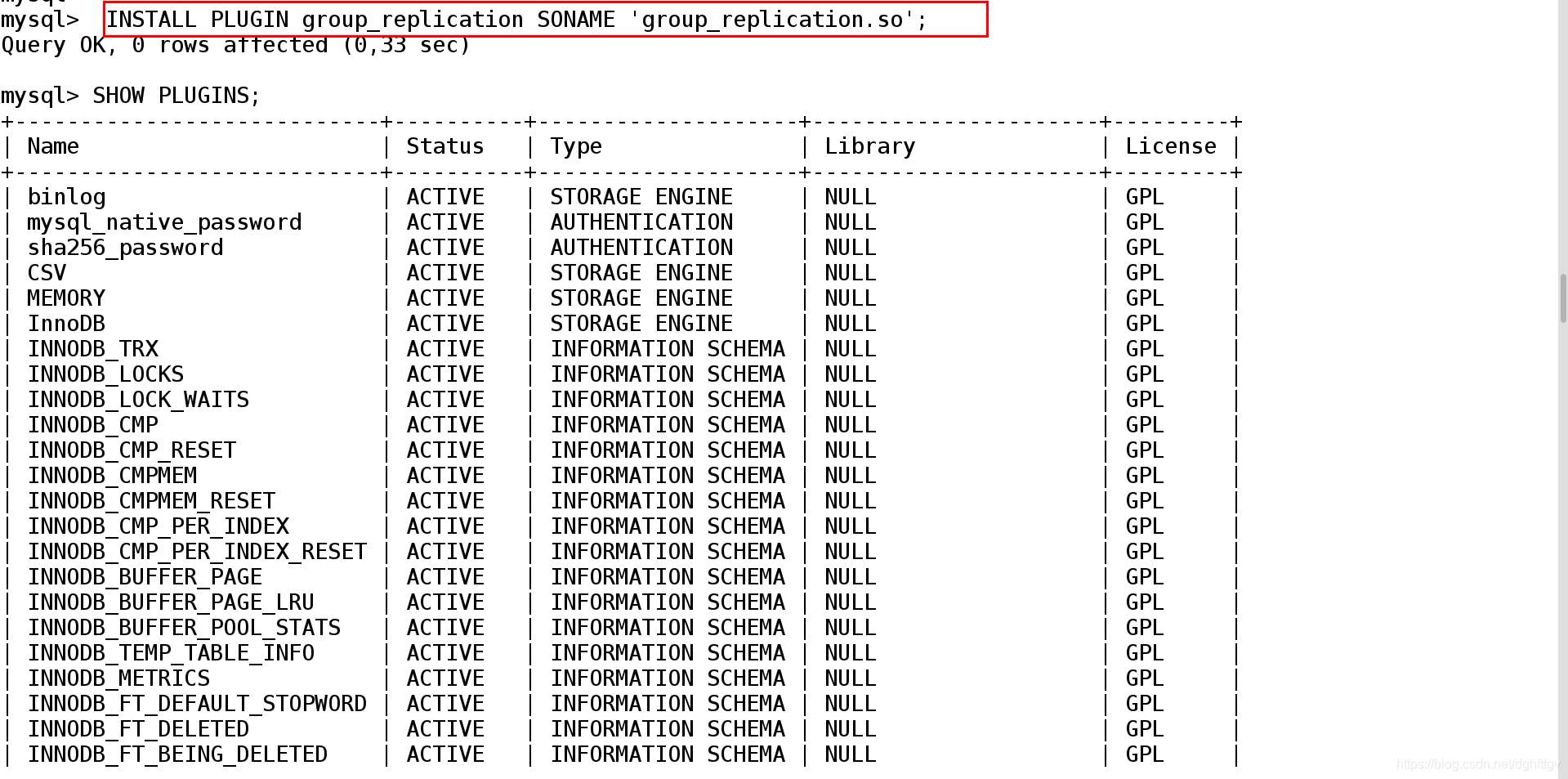This screenshot has height=779, width=1568.
Task: Select the CSV plugin name
Action: [47, 273]
